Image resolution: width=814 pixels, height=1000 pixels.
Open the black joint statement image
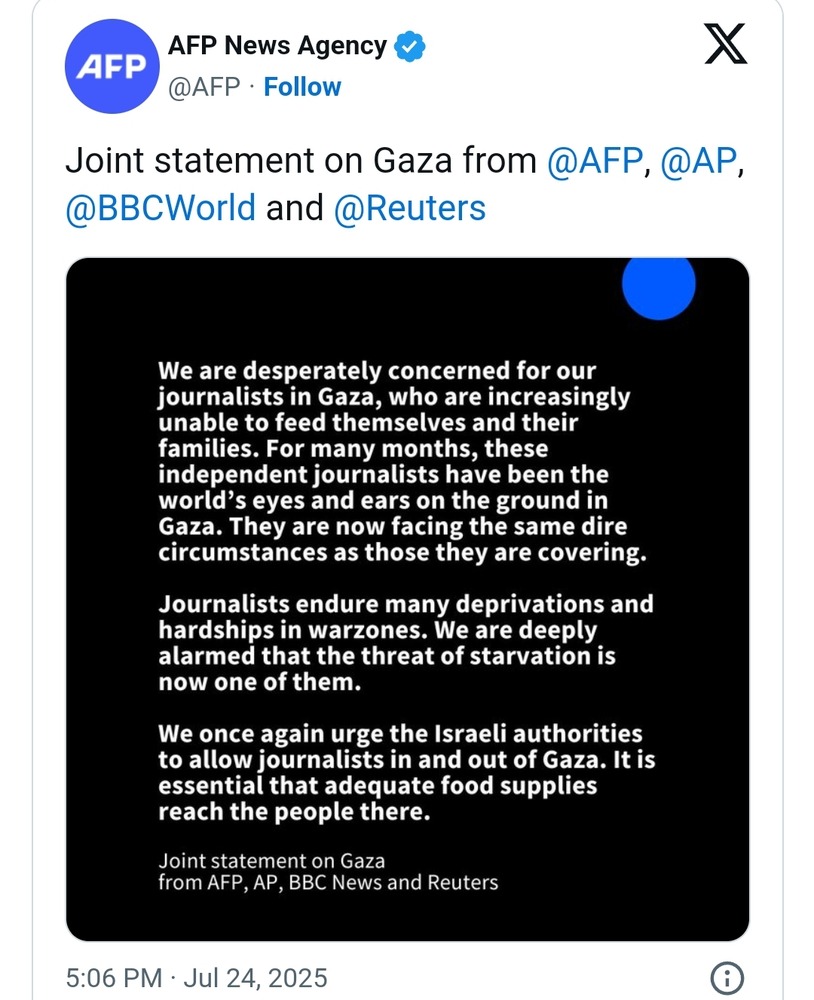pos(407,600)
